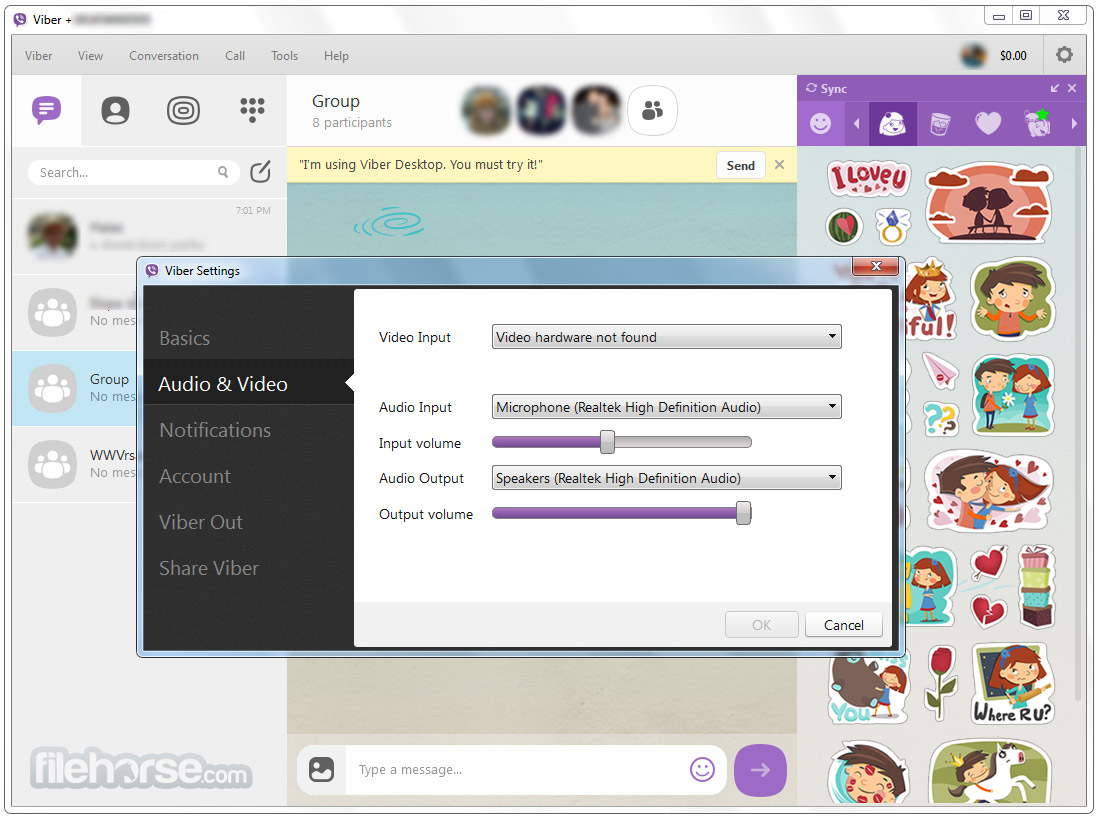
Task: Dismiss the Viber Desktop invite banner
Action: tap(779, 164)
